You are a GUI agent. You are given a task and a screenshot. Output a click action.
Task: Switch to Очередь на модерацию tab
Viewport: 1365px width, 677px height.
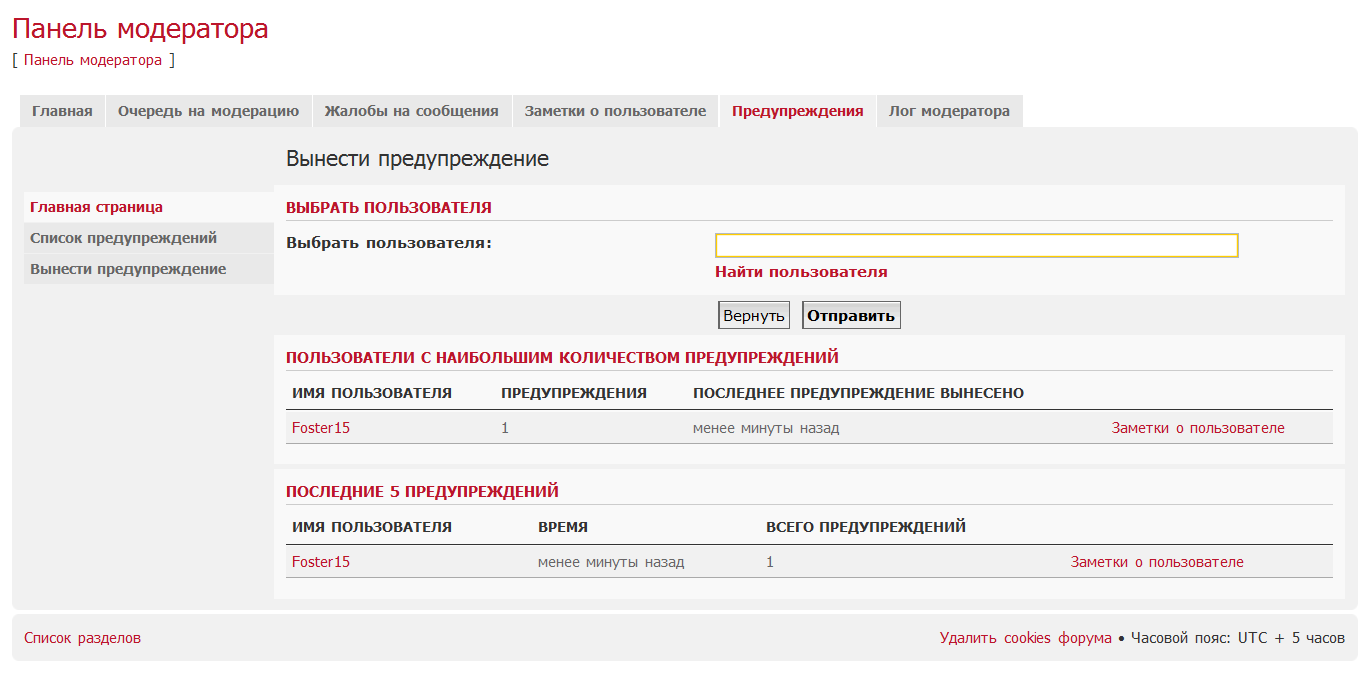tap(208, 111)
